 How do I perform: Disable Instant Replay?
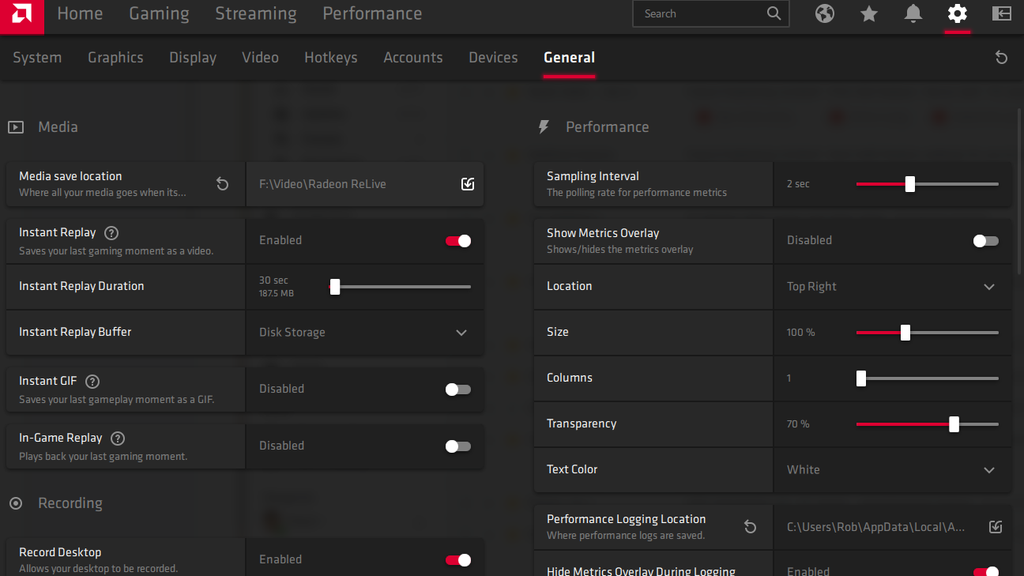tap(458, 240)
